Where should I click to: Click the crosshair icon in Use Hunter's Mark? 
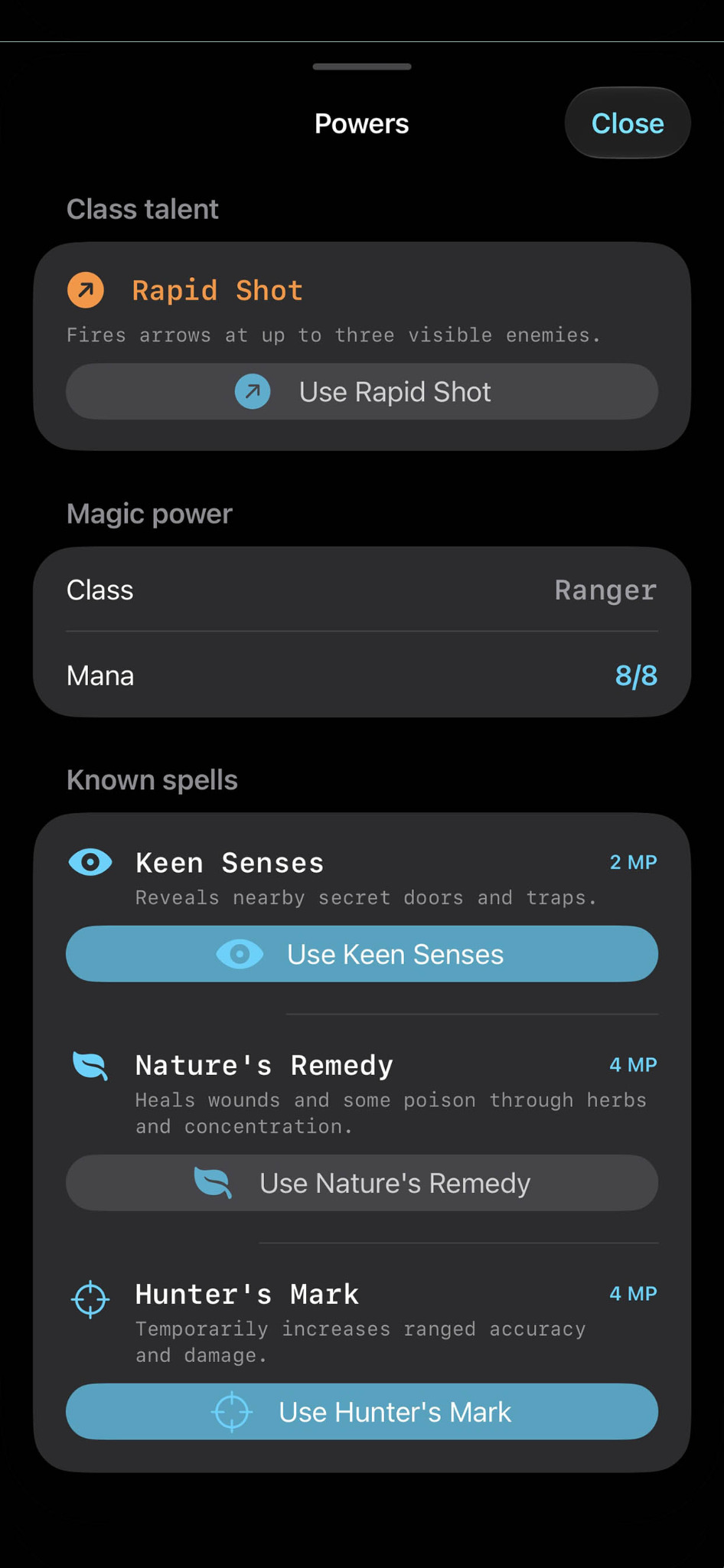tap(231, 1412)
